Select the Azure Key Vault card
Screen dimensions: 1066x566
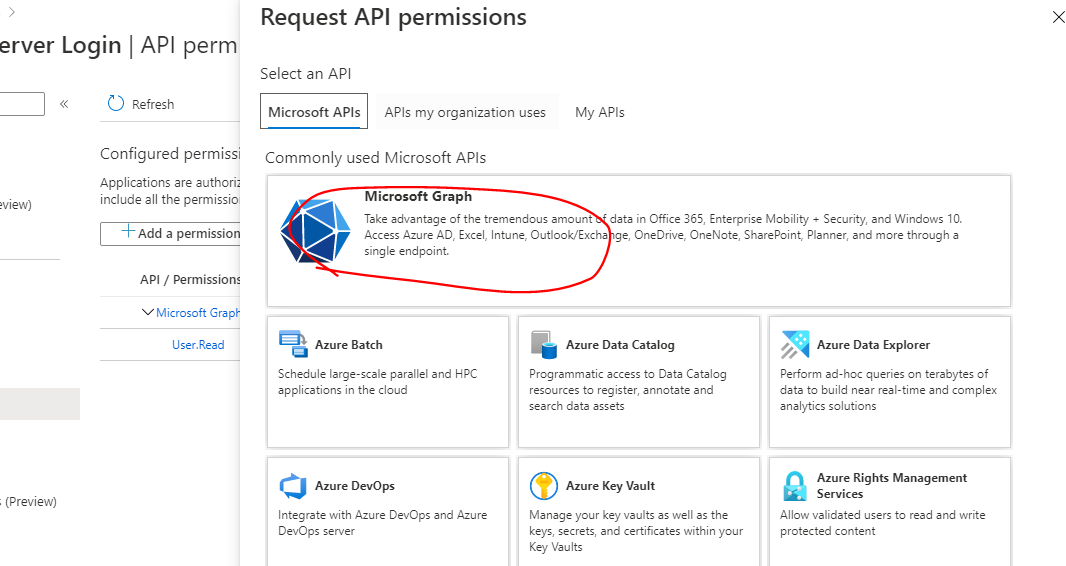[638, 511]
